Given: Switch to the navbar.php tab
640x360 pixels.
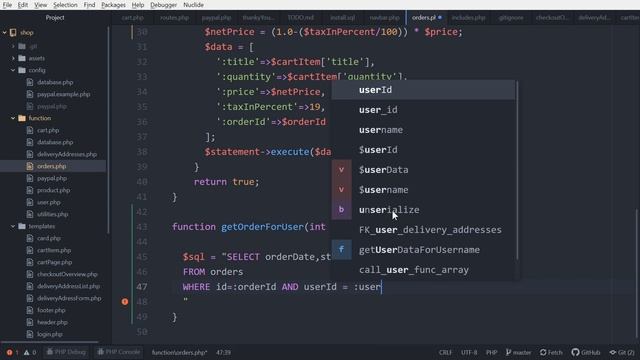Looking at the screenshot, I should pyautogui.click(x=384, y=18).
